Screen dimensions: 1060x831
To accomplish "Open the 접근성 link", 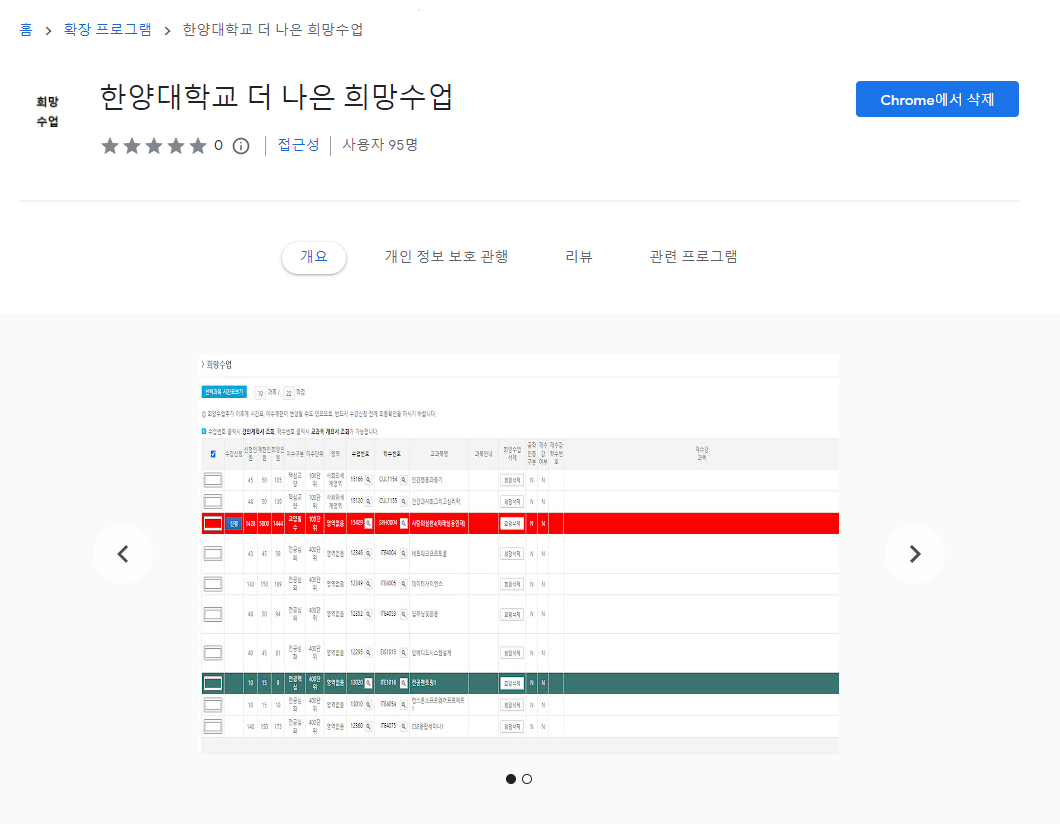I will pyautogui.click(x=297, y=146).
